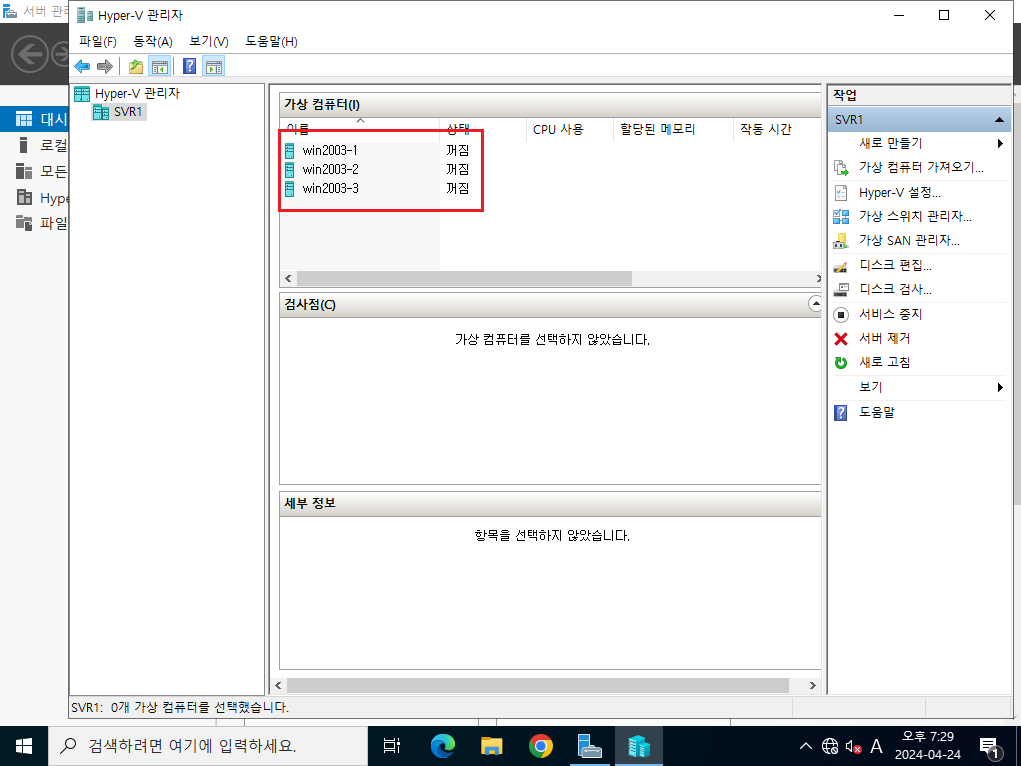Open 가상 스위치 관리자

click(x=915, y=216)
